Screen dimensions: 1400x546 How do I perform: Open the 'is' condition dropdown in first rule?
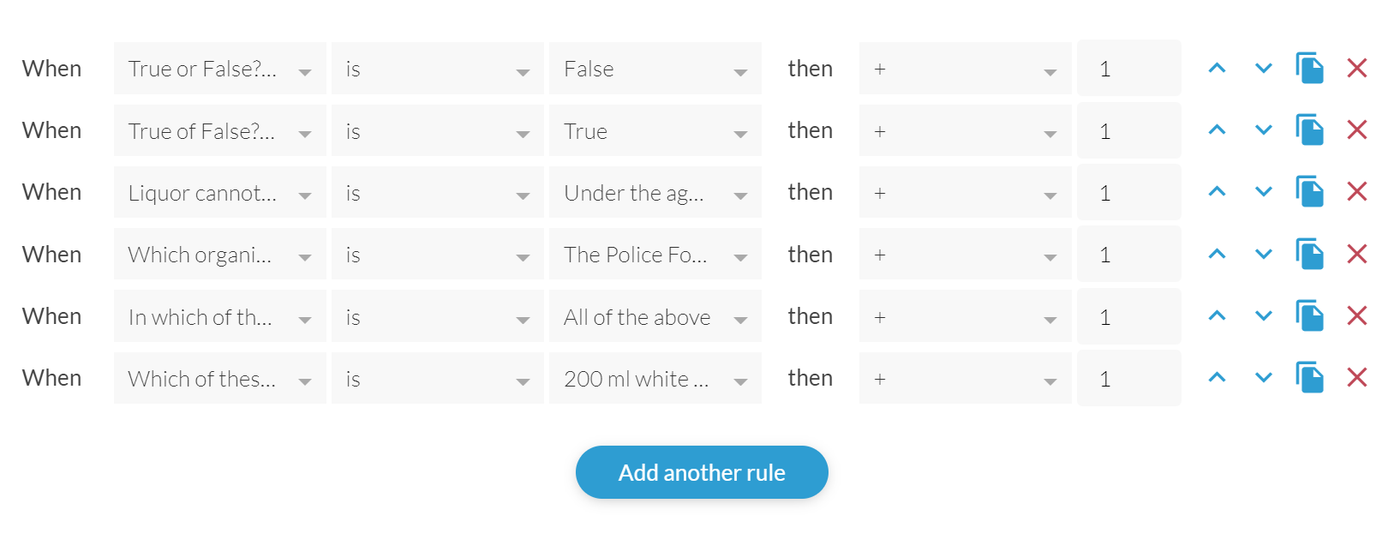click(x=438, y=68)
